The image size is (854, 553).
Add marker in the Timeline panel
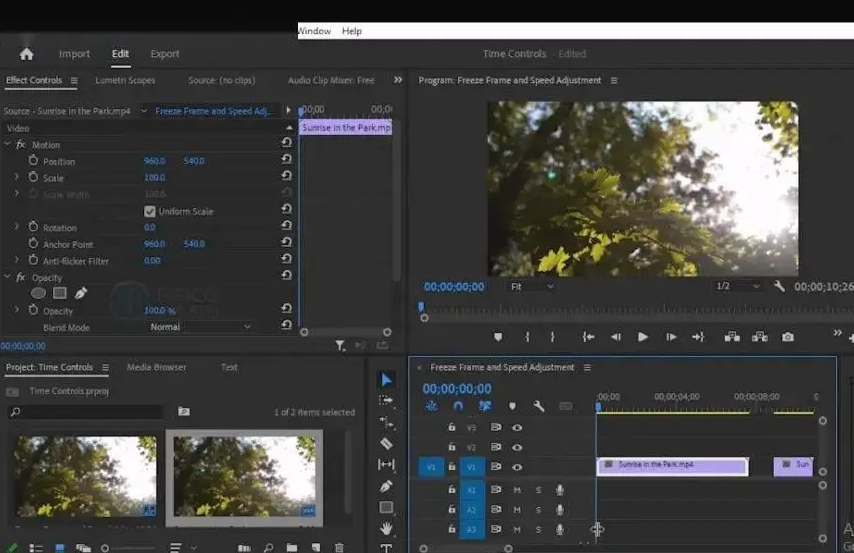(512, 406)
